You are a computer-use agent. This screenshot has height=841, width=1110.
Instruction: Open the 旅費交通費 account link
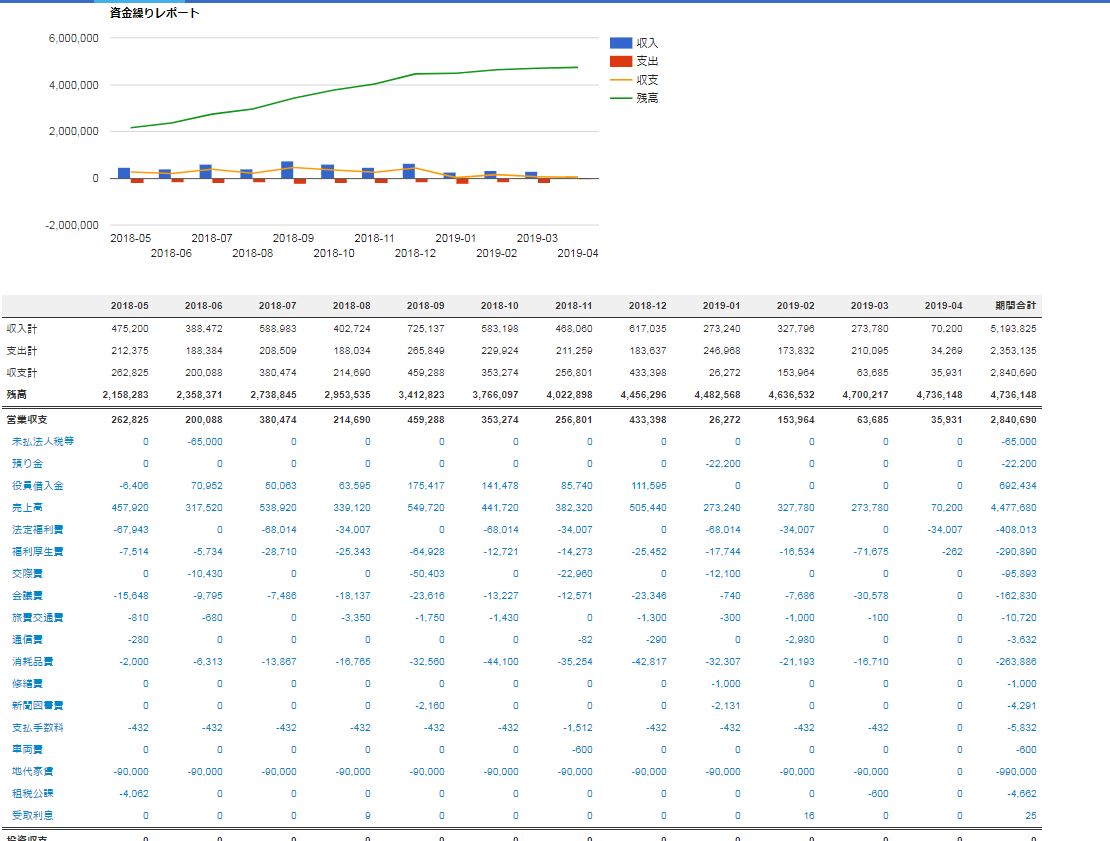(37, 618)
